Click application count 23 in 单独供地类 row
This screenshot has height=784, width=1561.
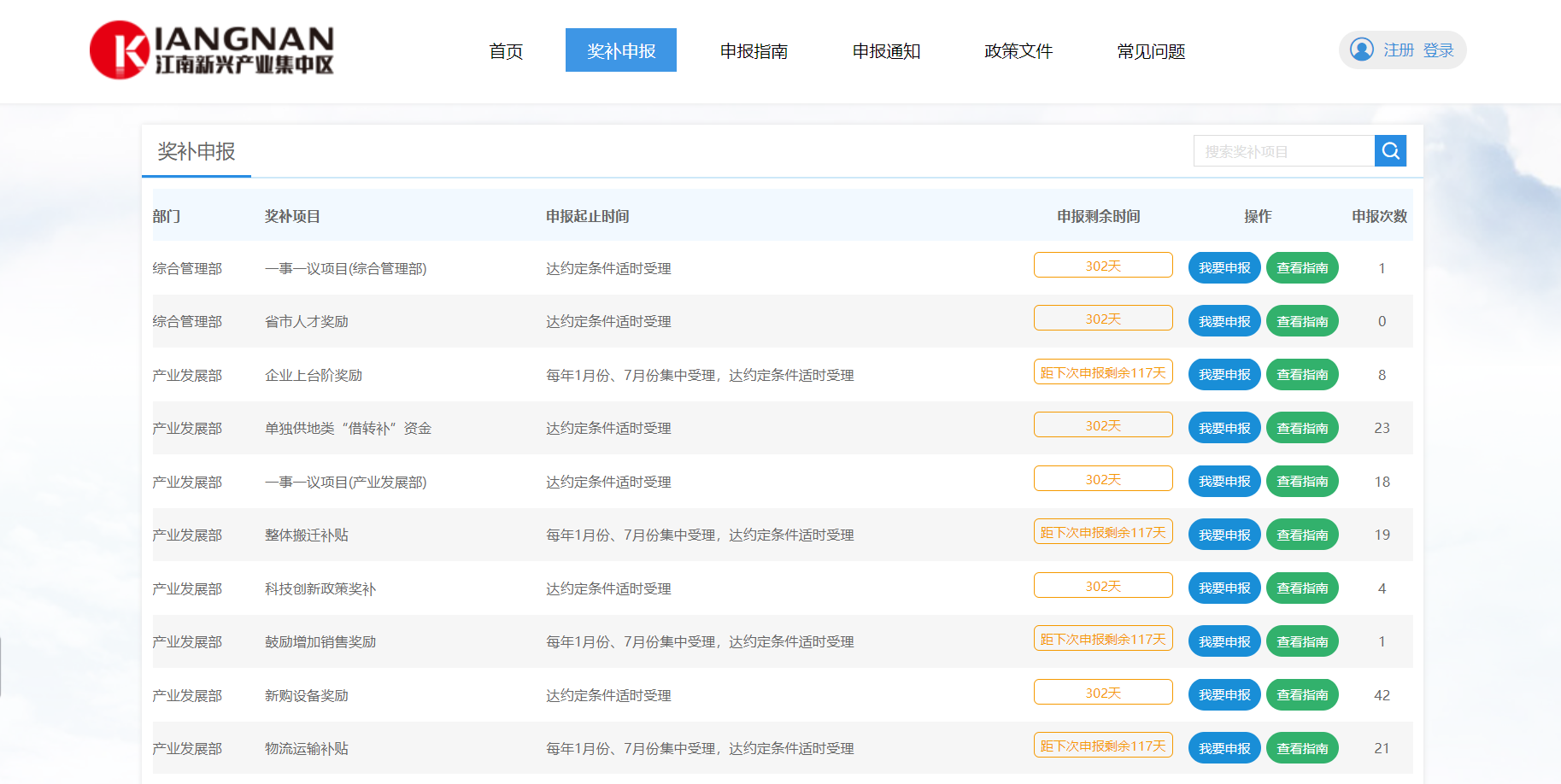(x=1382, y=428)
